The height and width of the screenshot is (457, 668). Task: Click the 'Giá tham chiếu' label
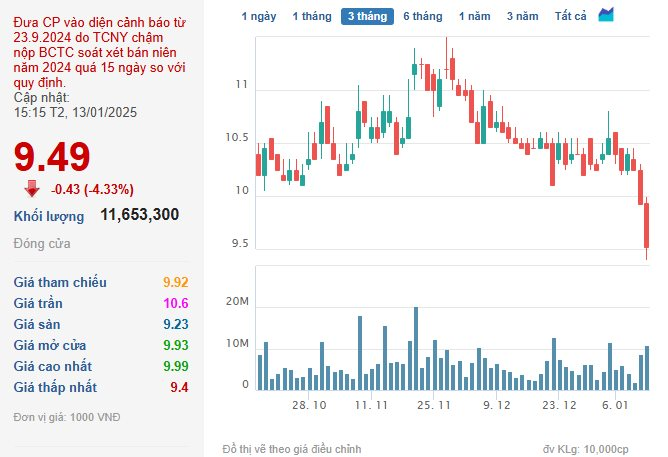click(60, 282)
